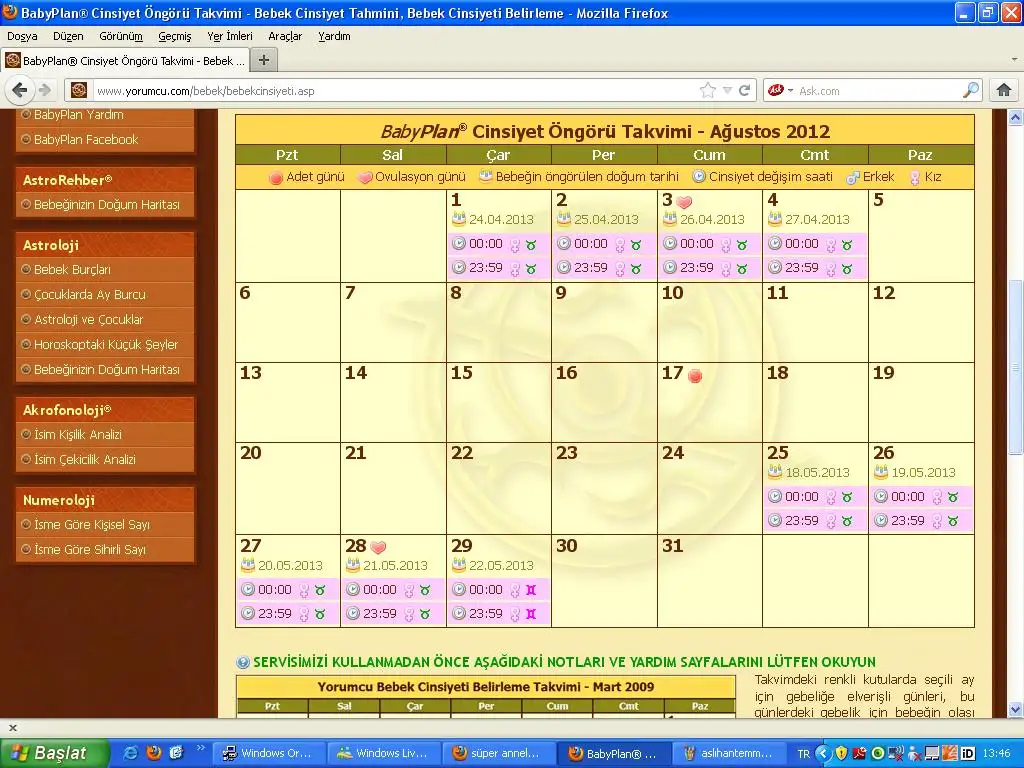Open İsim Çekicilik Analizi link
The height and width of the screenshot is (768, 1024).
coord(84,459)
